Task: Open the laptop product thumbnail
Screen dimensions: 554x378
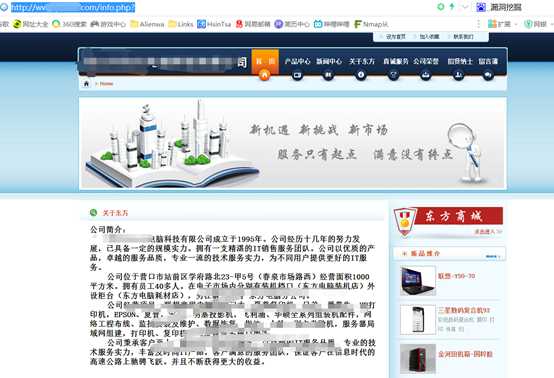Action: (418, 281)
